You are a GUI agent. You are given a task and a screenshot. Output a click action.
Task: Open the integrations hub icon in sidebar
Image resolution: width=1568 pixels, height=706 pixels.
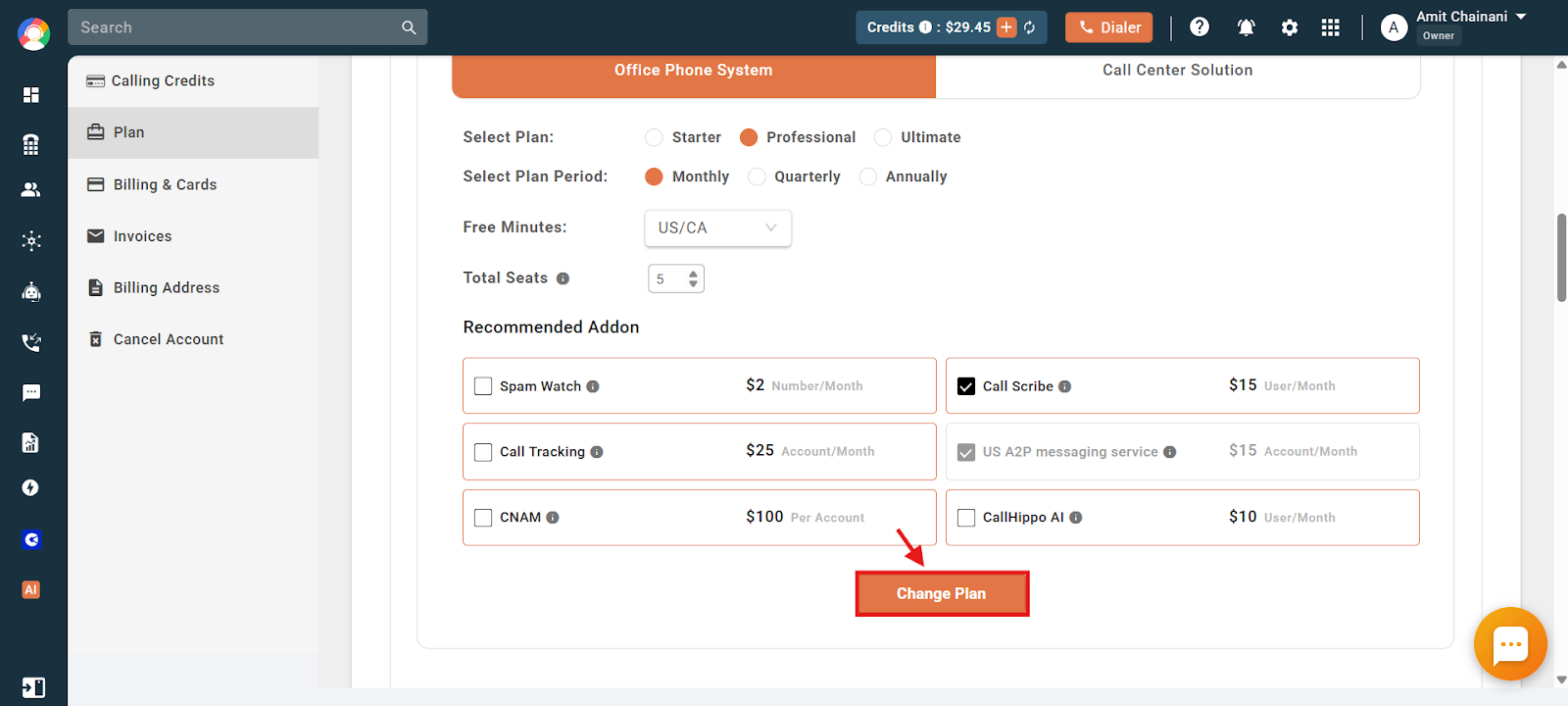coord(31,240)
